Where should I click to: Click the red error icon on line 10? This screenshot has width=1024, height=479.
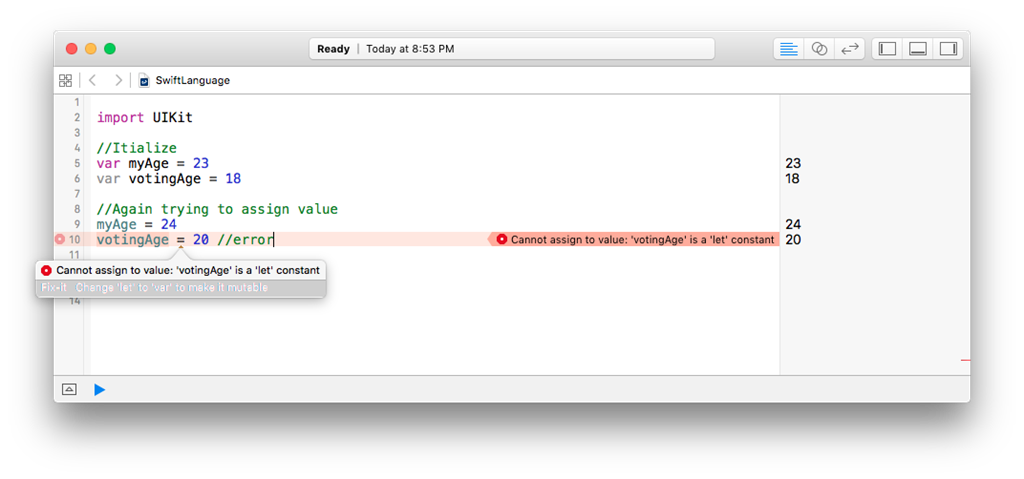tap(60, 240)
